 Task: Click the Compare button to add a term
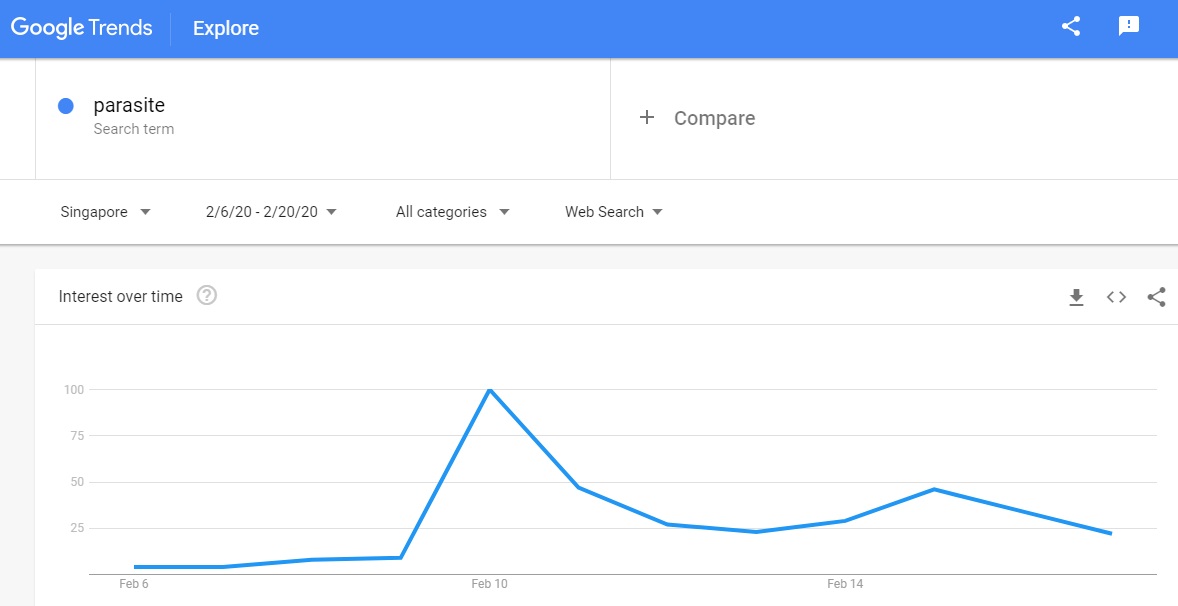pyautogui.click(x=714, y=118)
